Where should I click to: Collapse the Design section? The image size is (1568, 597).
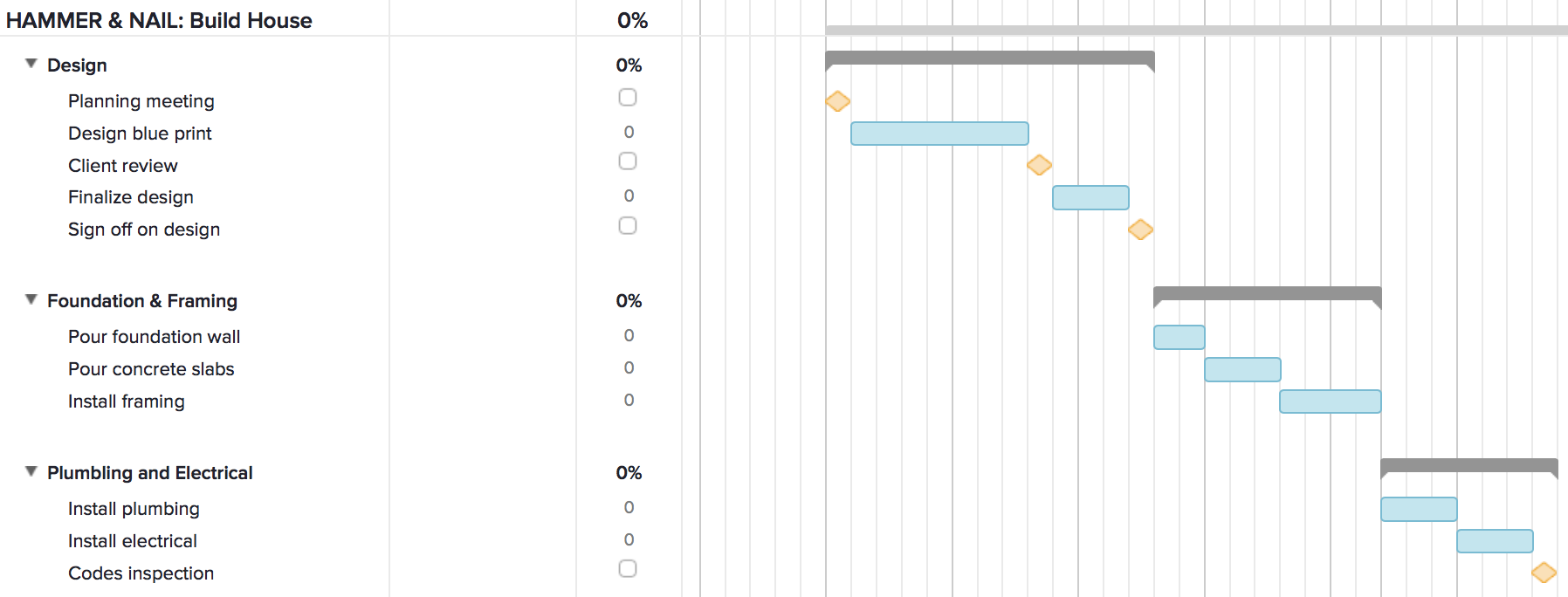(x=31, y=63)
